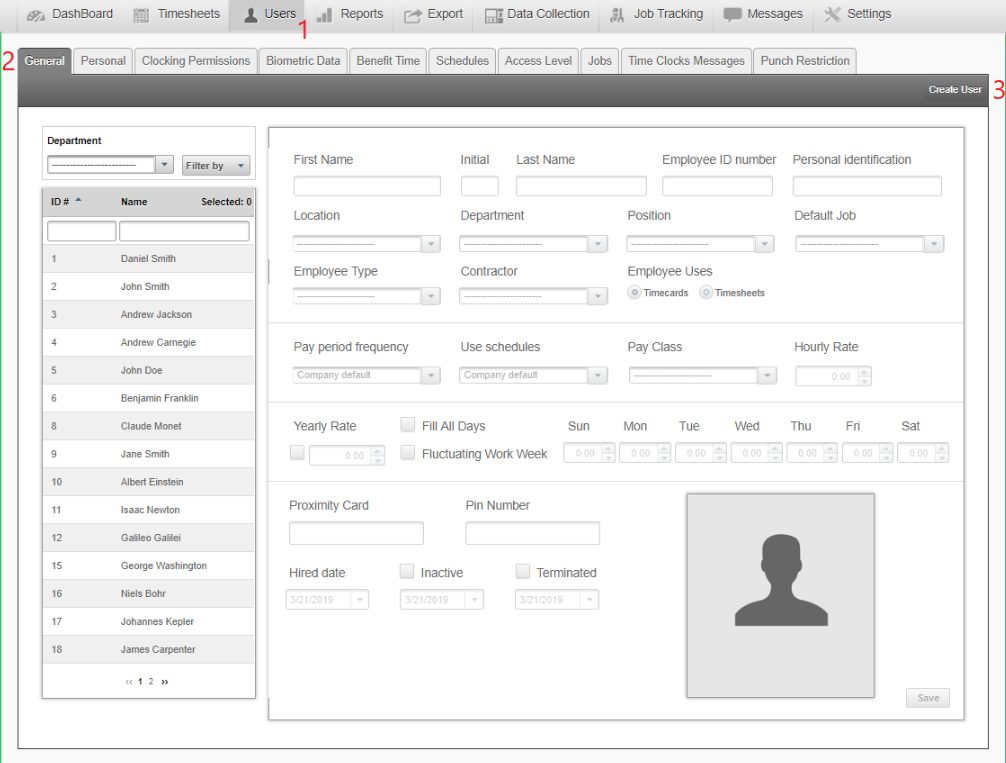Click the employee photo placeholder
Viewport: 1006px width, 763px height.
click(x=780, y=595)
